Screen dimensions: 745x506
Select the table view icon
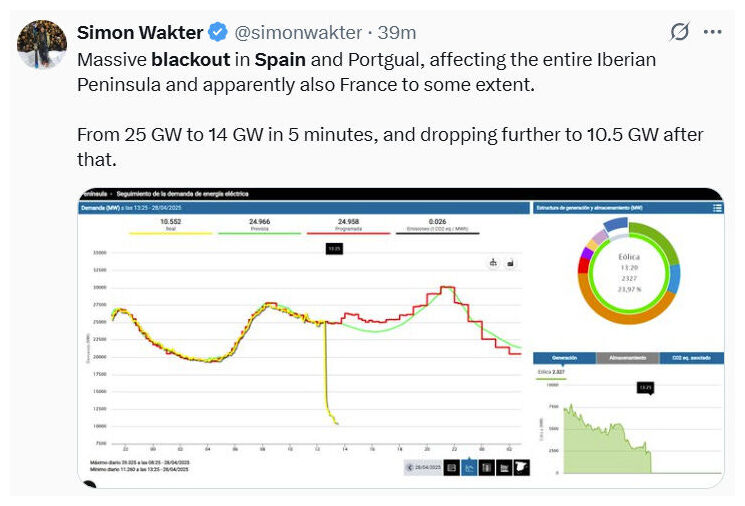(x=451, y=468)
